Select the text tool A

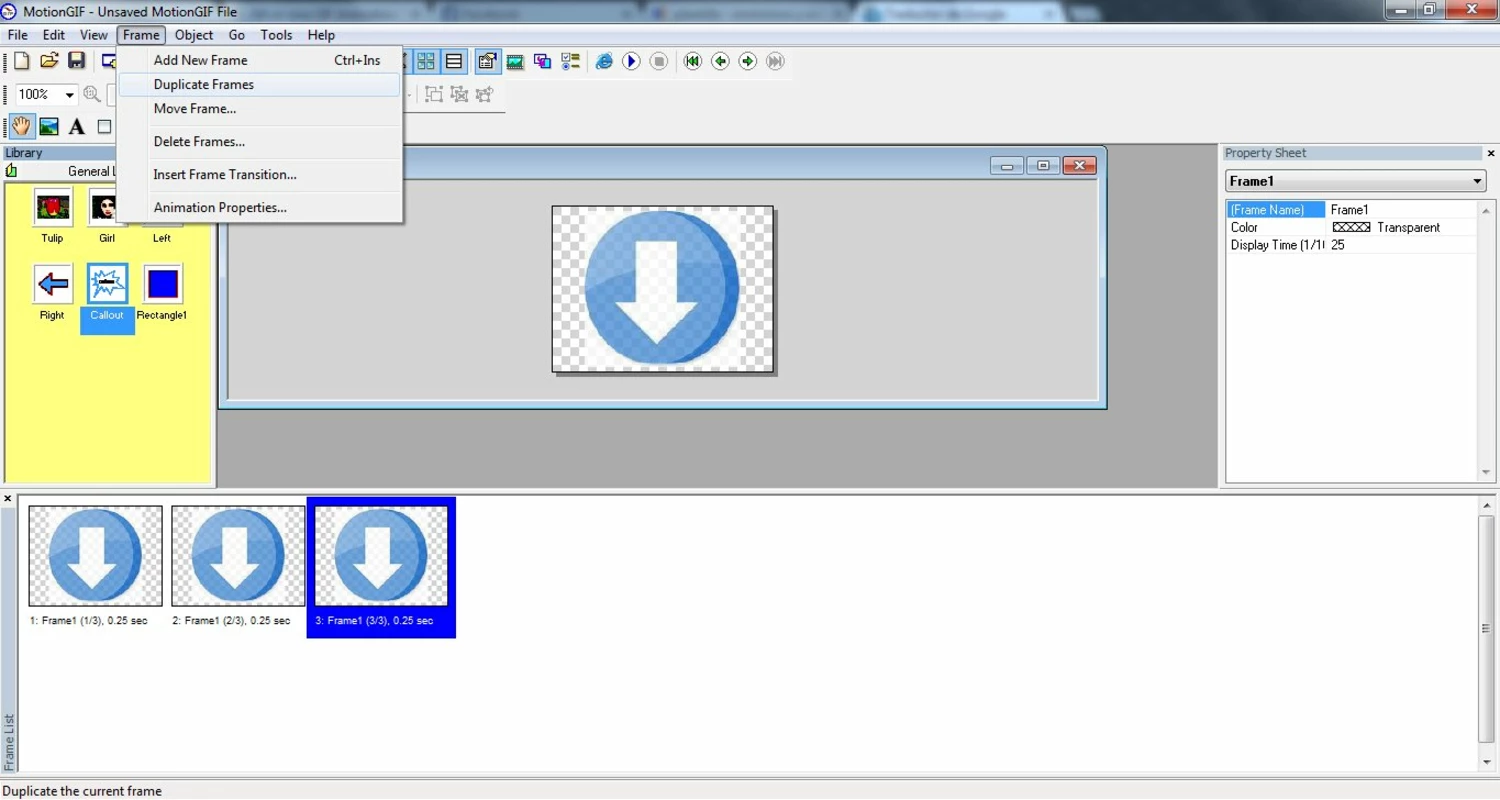[76, 126]
